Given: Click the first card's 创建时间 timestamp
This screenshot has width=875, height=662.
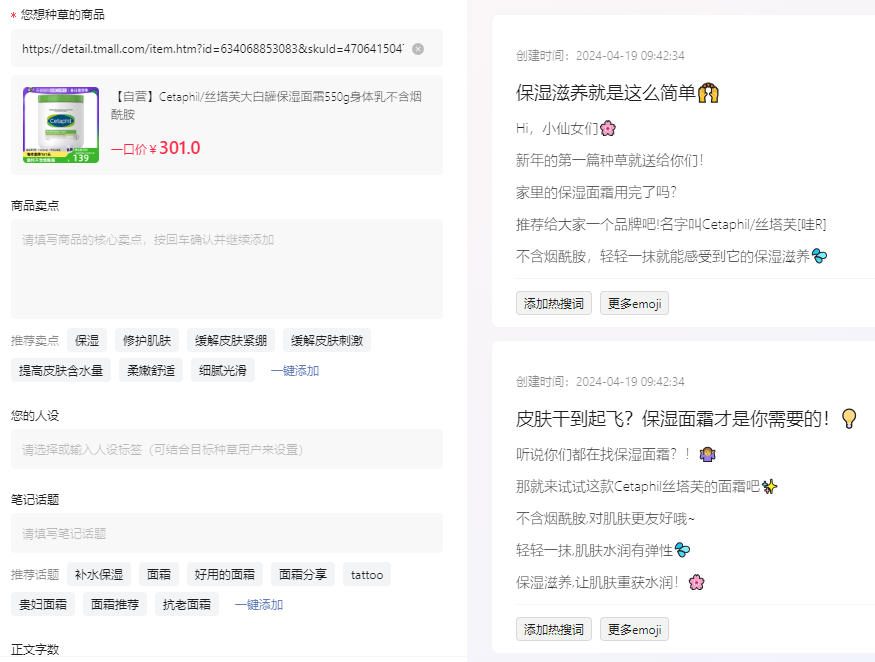Looking at the screenshot, I should 600,55.
